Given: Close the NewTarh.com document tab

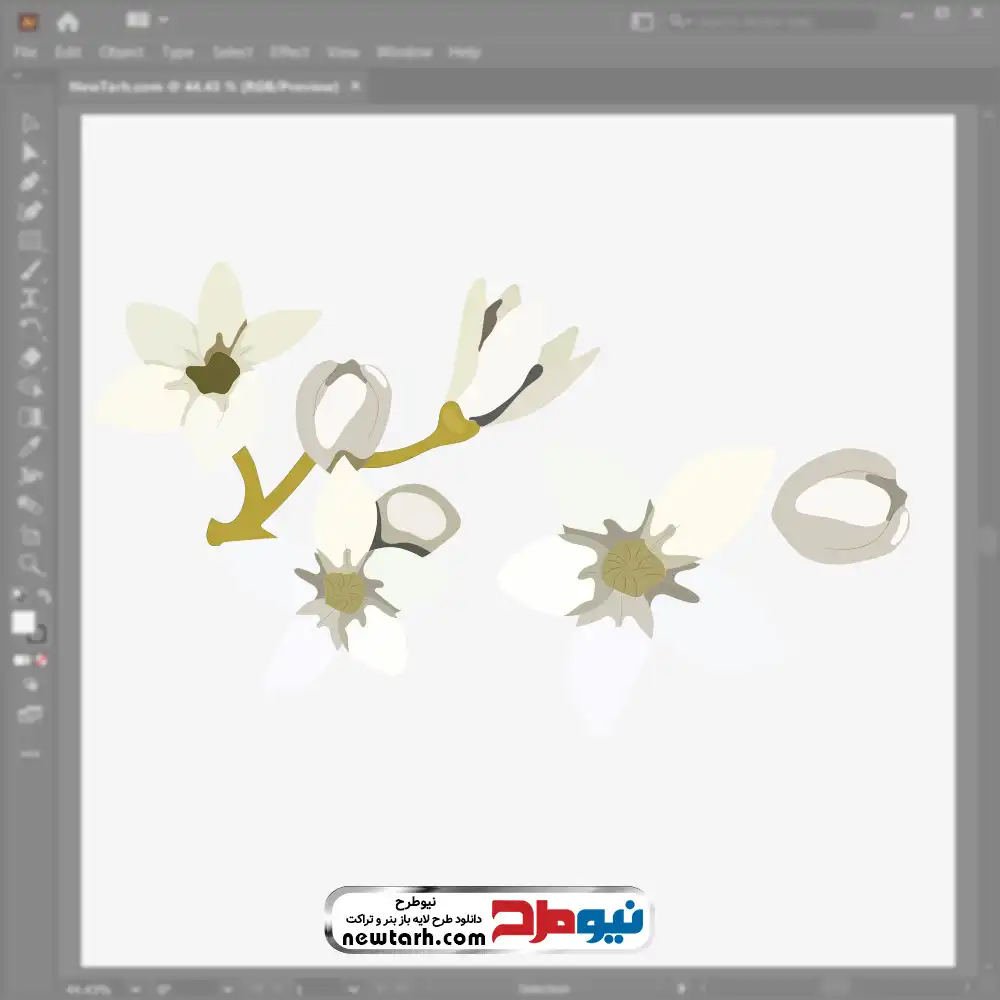Looking at the screenshot, I should pos(355,85).
